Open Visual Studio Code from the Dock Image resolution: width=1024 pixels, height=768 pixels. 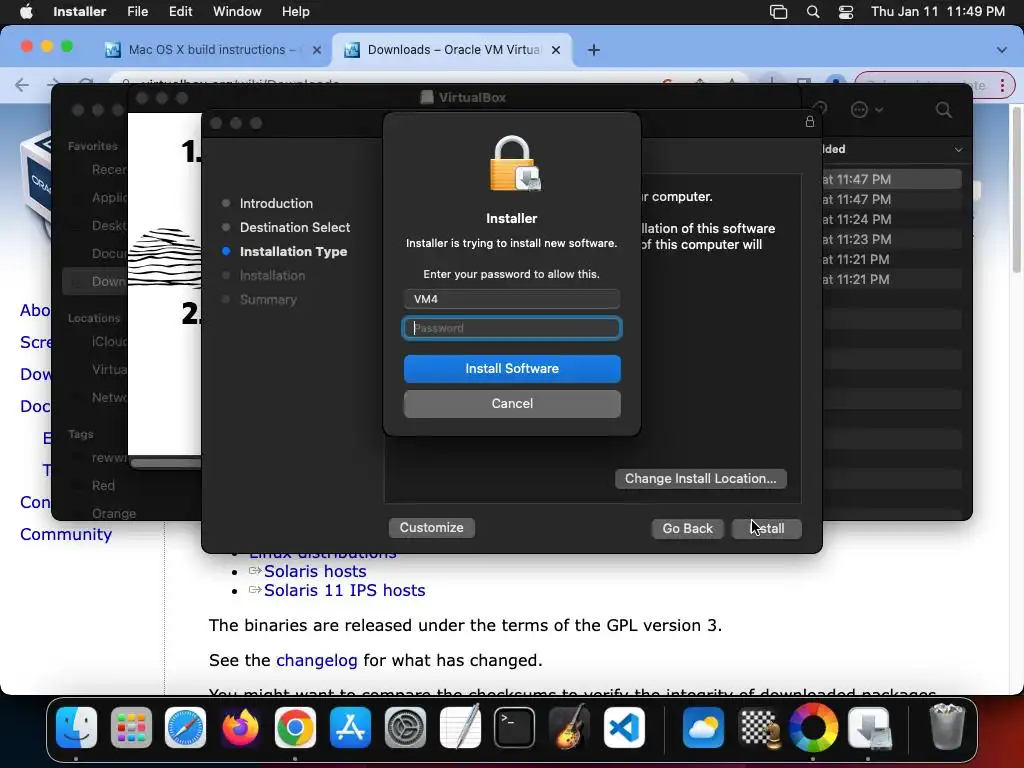(624, 728)
